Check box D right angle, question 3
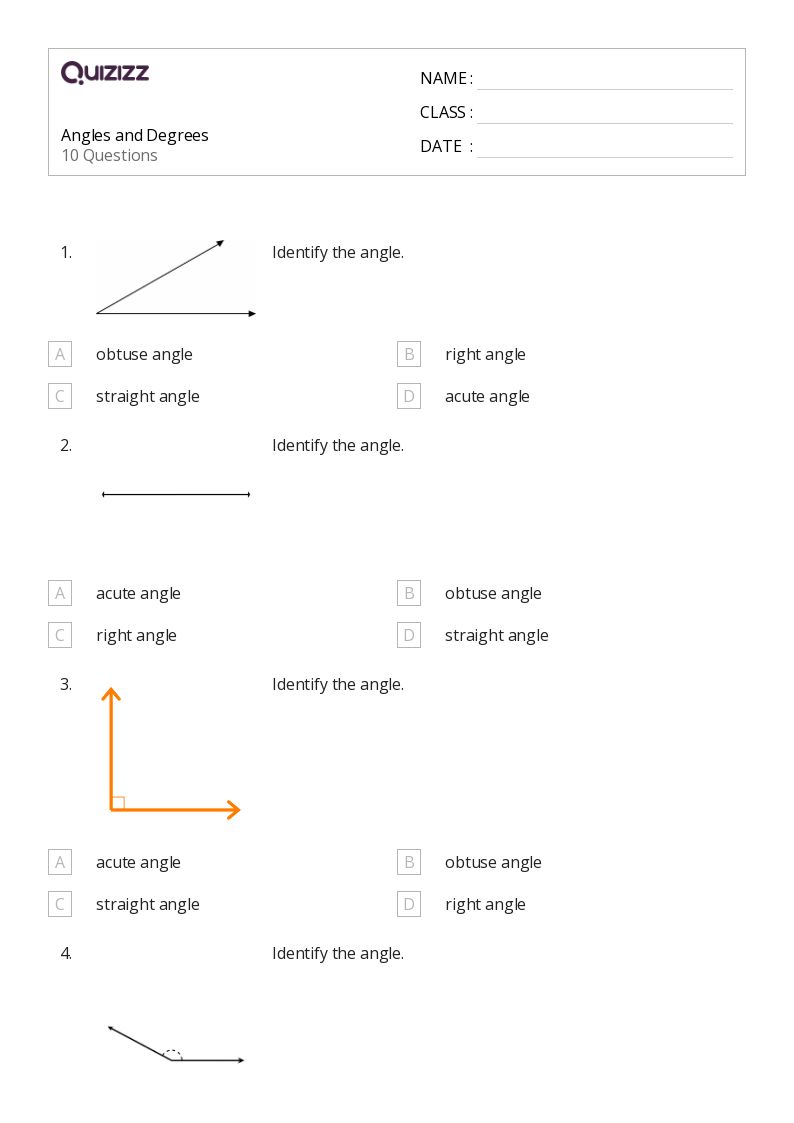Screen dimensions: 794x1123 point(409,904)
